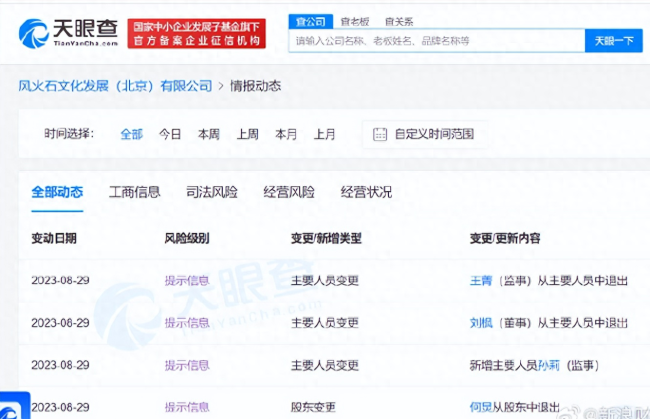Choose the 本周 time filter

(x=209, y=134)
